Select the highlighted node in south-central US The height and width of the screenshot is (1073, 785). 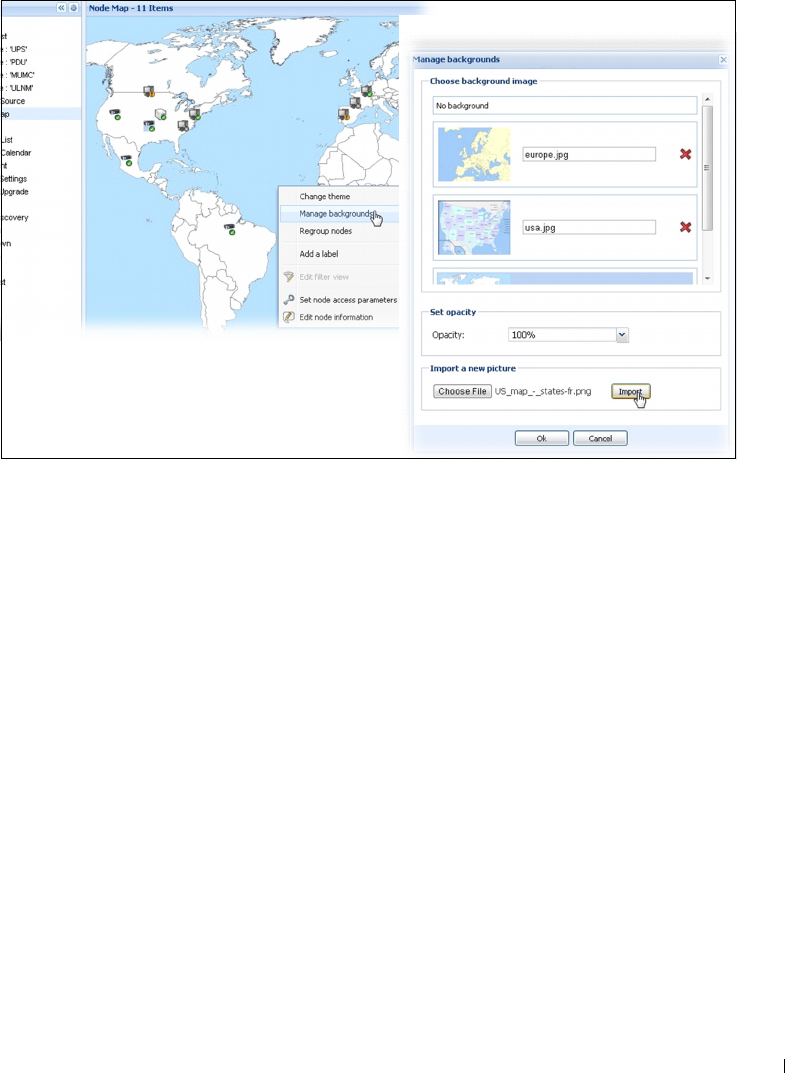pos(149,126)
